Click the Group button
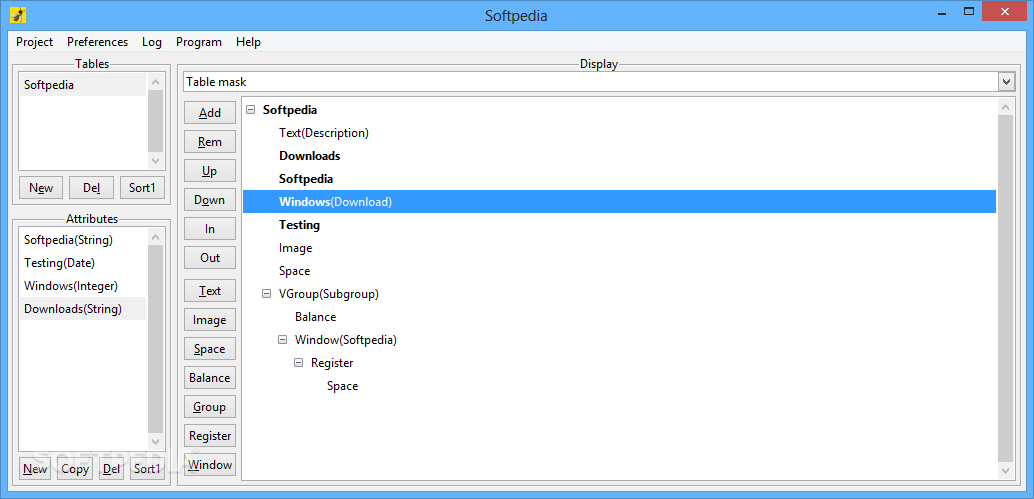This screenshot has width=1034, height=499. tap(210, 407)
